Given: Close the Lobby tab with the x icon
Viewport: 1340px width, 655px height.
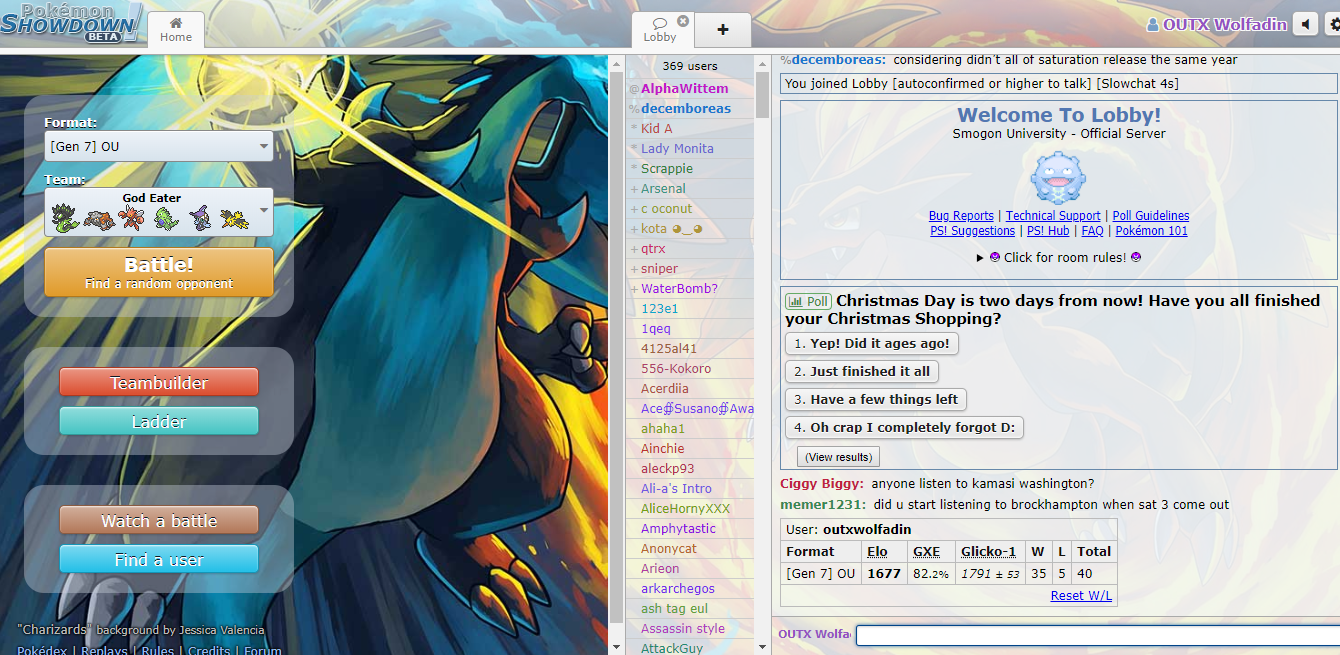Looking at the screenshot, I should click(683, 21).
